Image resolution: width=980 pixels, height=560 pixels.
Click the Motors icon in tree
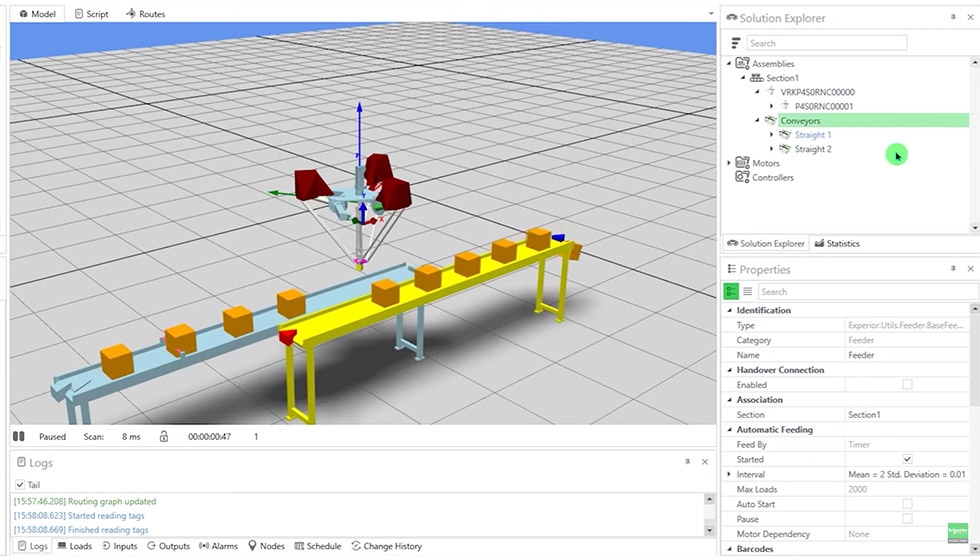(x=742, y=162)
